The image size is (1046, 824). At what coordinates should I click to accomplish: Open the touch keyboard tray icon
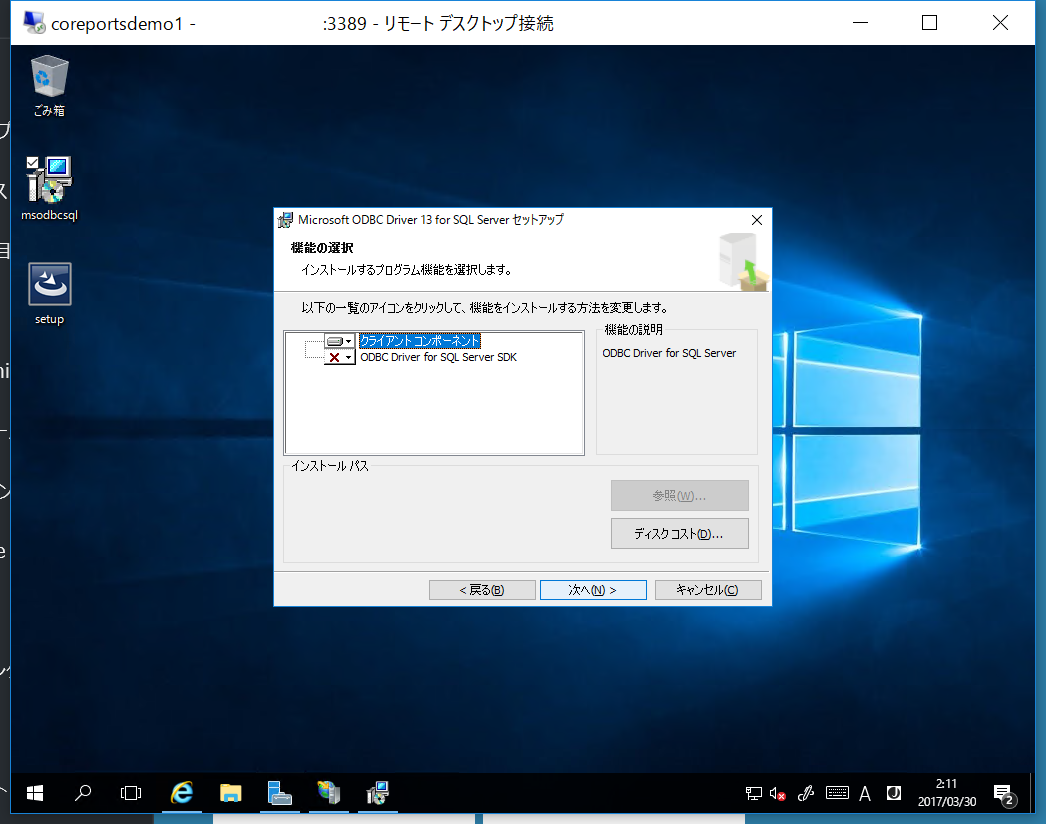[837, 793]
